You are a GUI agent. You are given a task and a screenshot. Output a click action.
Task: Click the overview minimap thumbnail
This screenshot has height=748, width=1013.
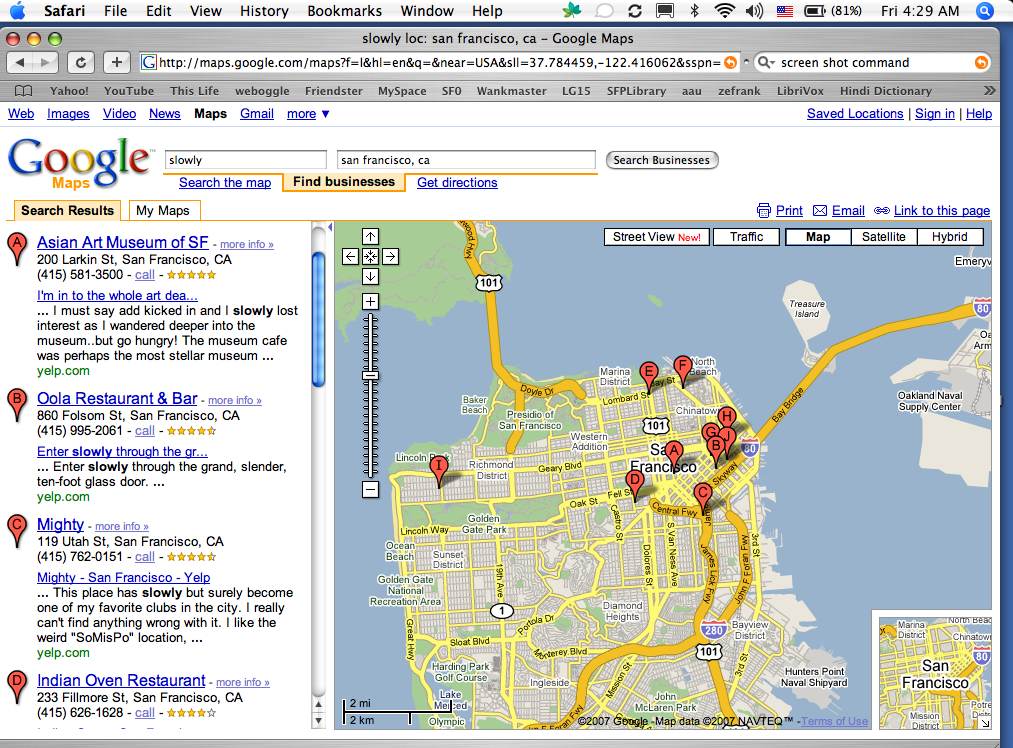[x=934, y=673]
